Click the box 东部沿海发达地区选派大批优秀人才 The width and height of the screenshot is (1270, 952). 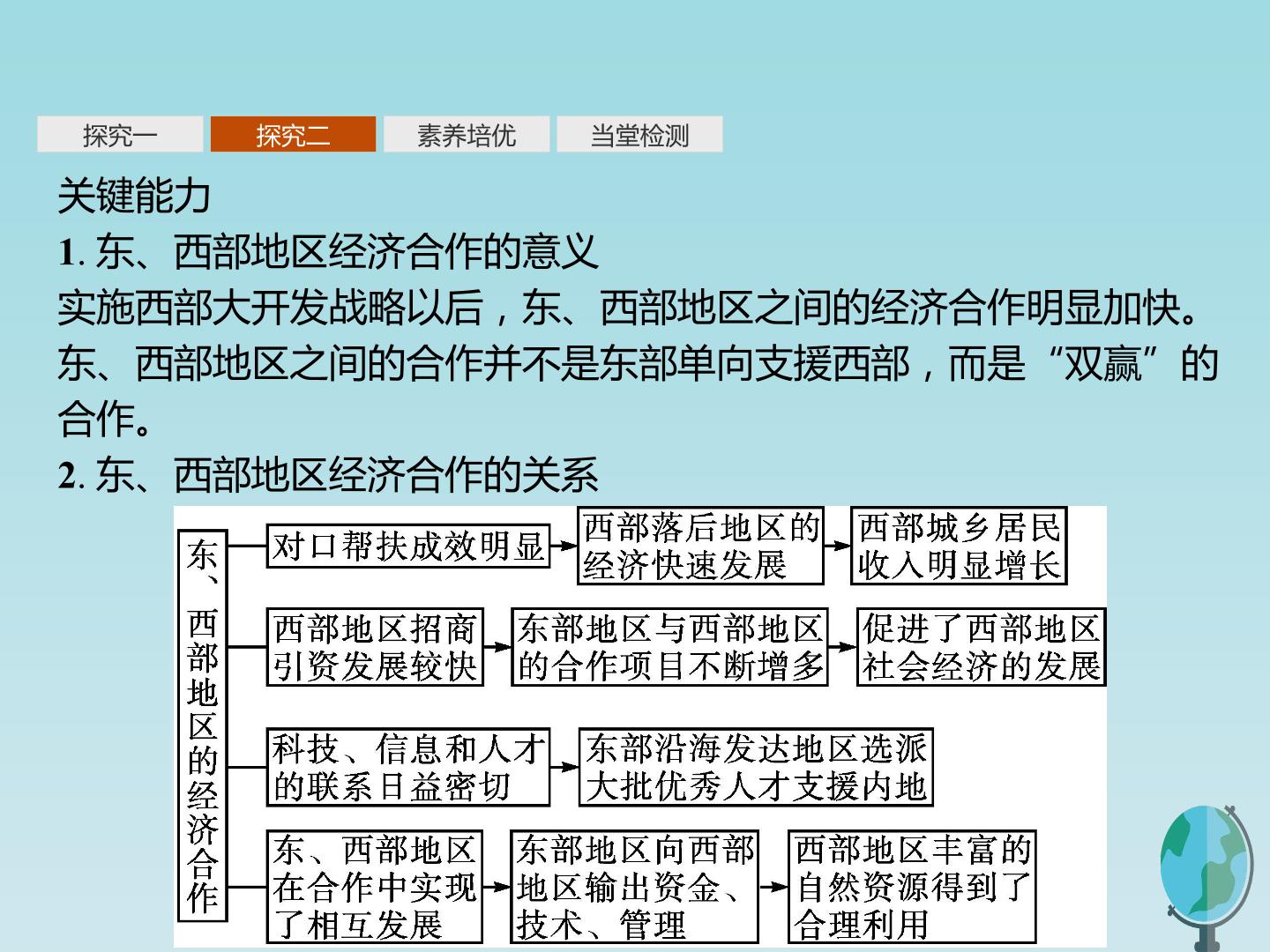coord(756,767)
